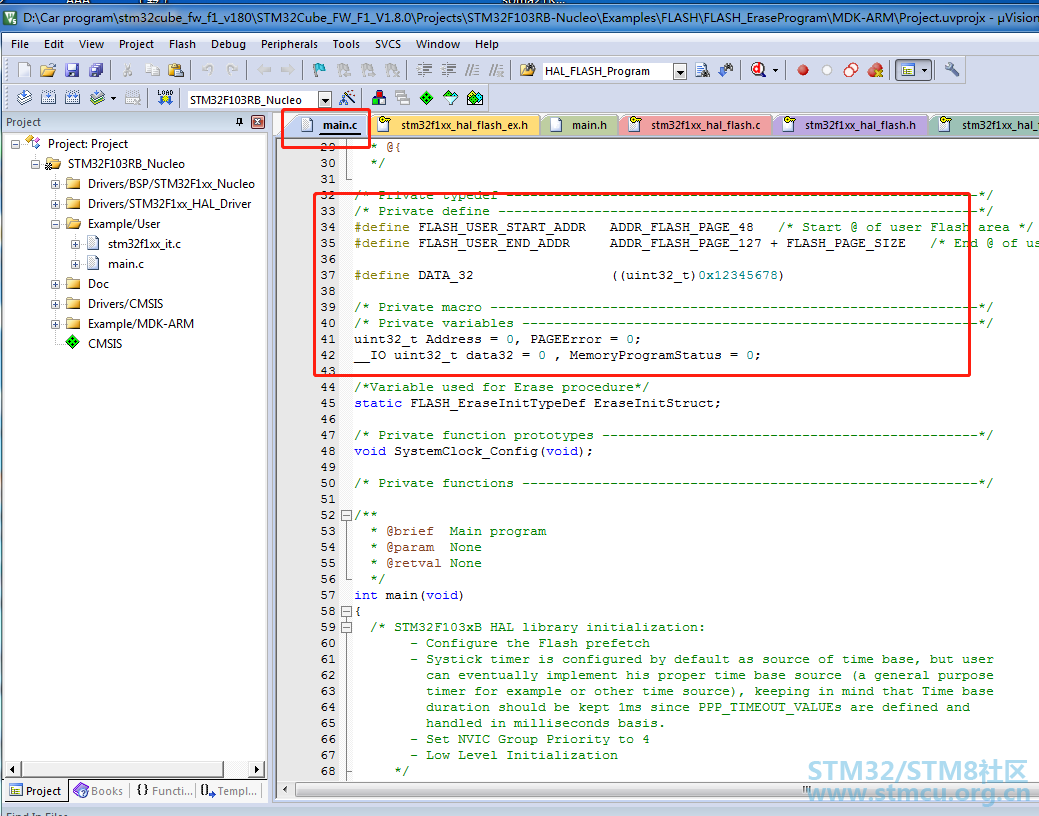
Task: Expand the Drivers/BSP/STM32F1xx_Nucleo folder
Action: tap(56, 184)
